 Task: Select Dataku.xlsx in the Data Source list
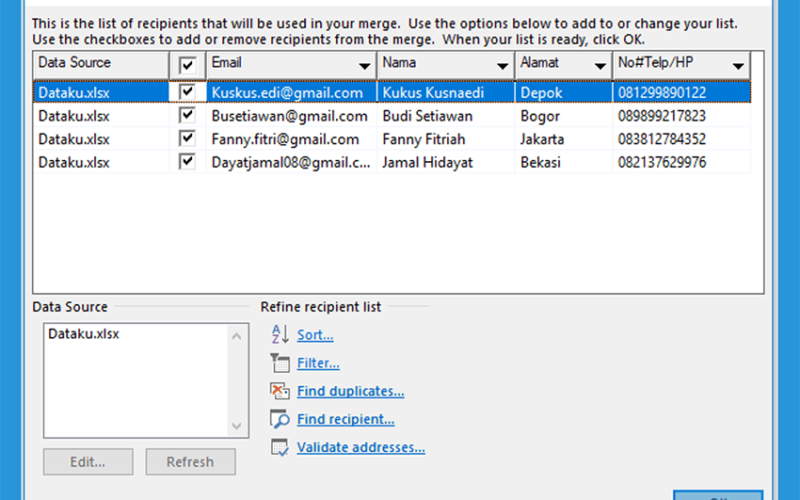[84, 334]
